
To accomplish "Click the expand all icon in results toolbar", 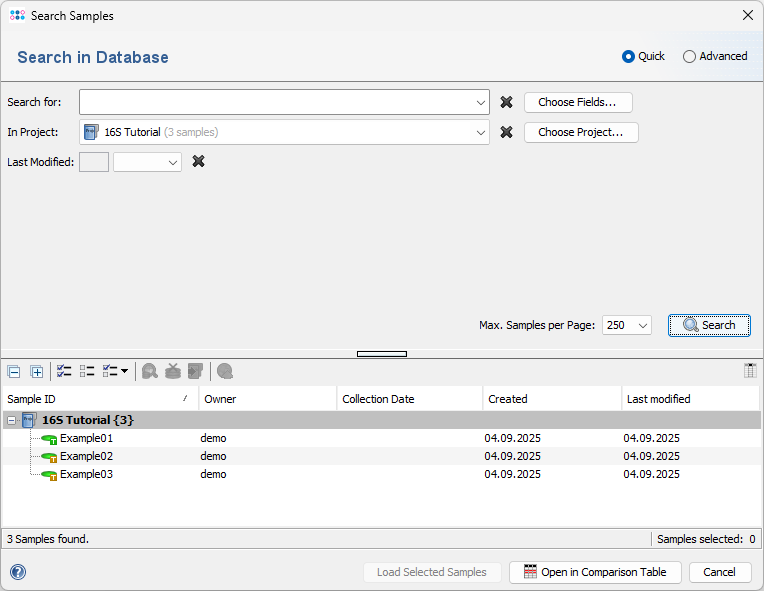I will coord(37,371).
